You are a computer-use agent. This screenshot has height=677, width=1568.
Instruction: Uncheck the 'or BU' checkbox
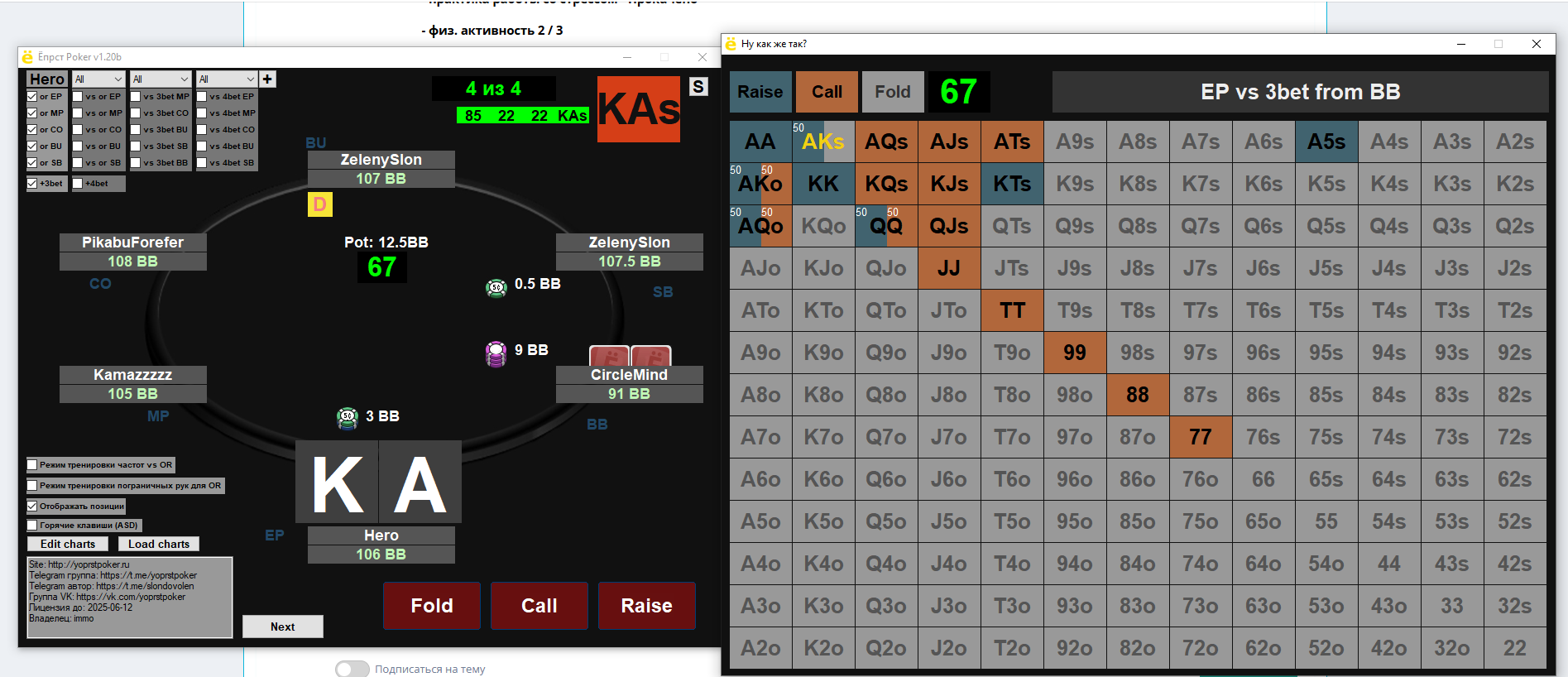(x=32, y=146)
